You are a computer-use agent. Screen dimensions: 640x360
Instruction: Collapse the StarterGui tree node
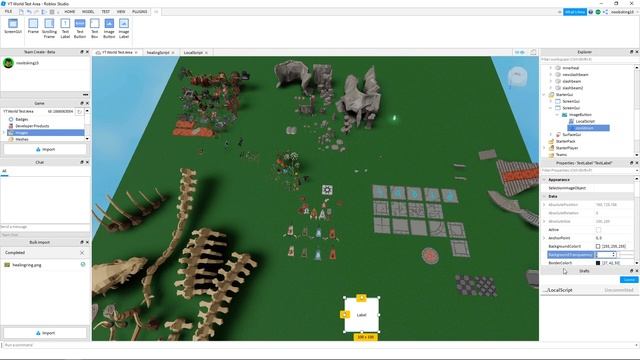544,95
